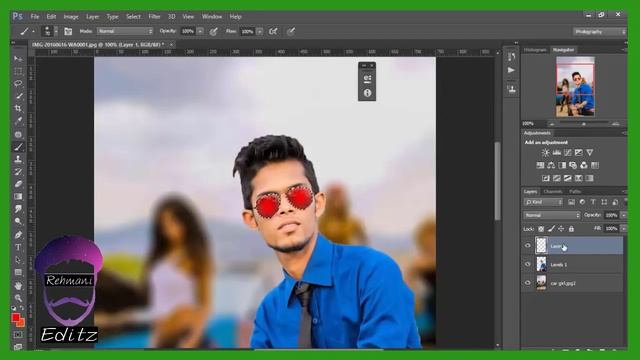
Task: Open layer filter Kind dropdown
Action: [x=543, y=202]
